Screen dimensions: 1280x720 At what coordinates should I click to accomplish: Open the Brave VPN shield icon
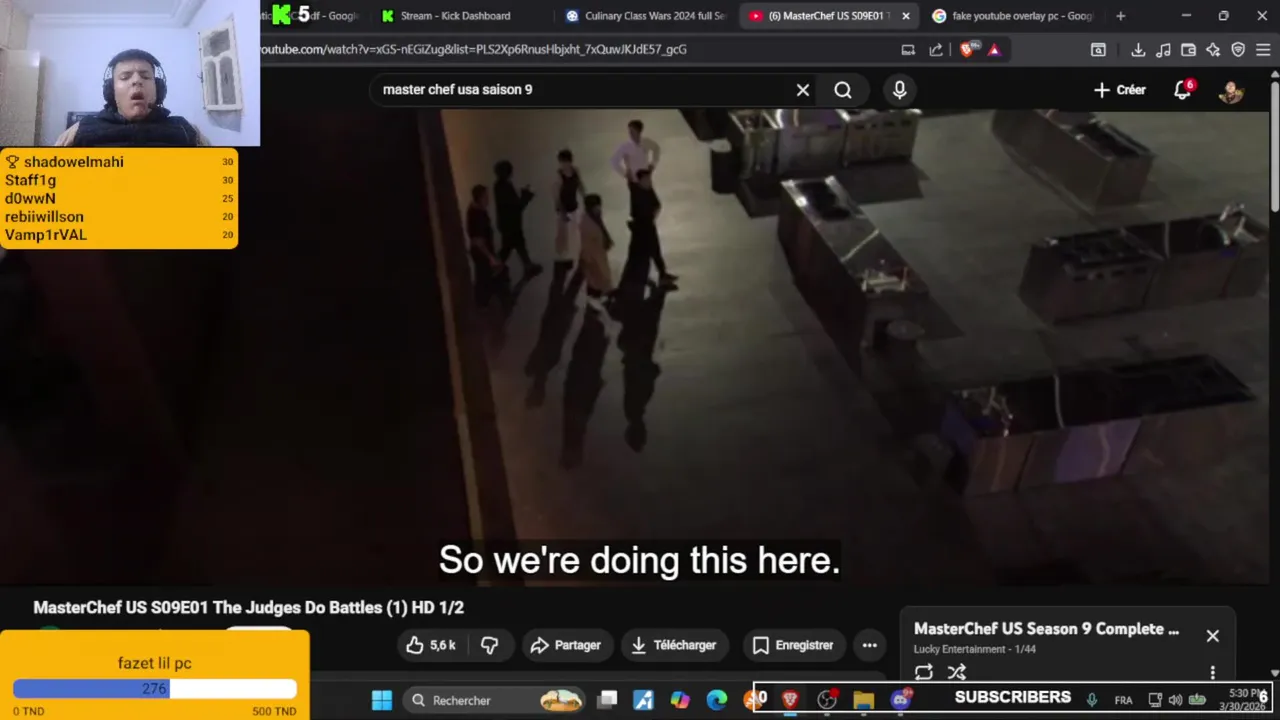coord(1238,50)
